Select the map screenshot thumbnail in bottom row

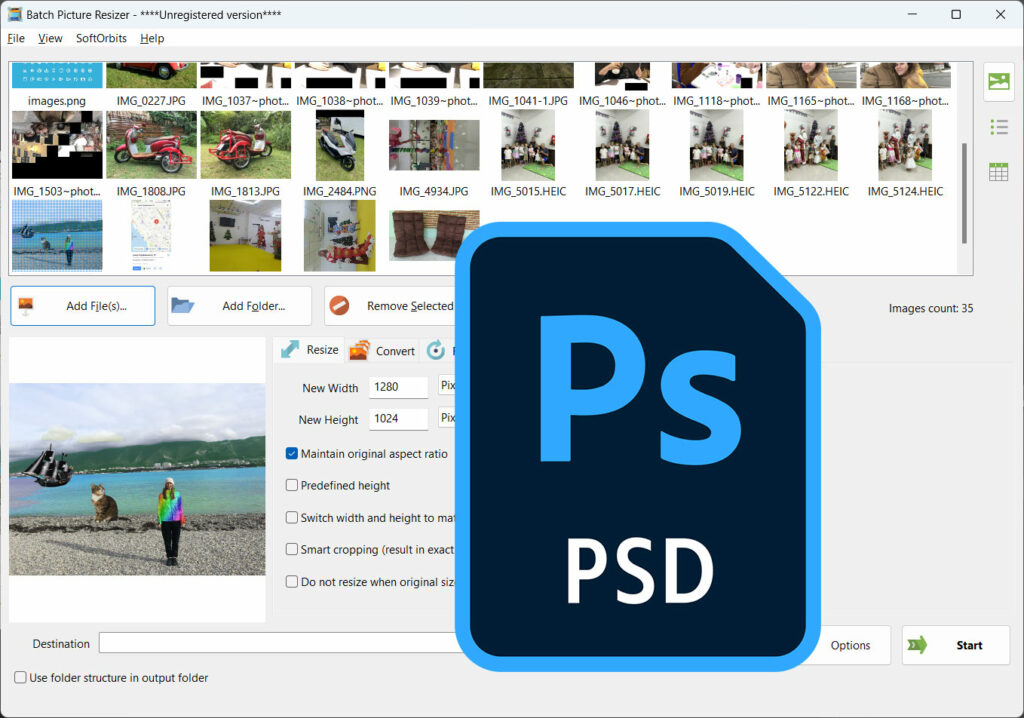pos(151,236)
